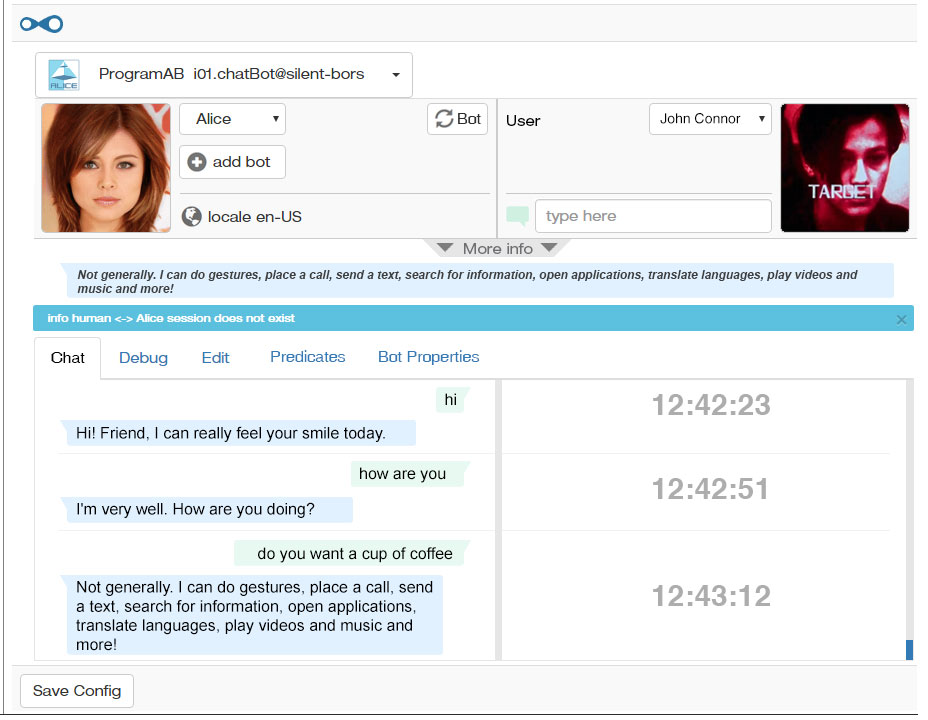This screenshot has height=720, width=928.
Task: Click the Save Config button
Action: pyautogui.click(x=77, y=691)
